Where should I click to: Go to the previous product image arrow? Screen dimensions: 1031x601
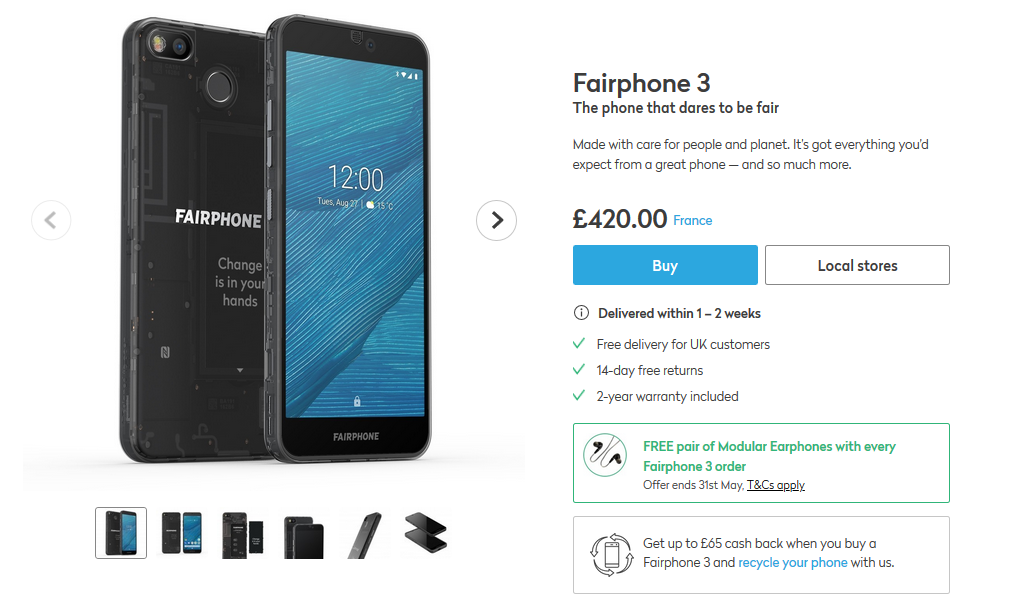click(x=51, y=220)
